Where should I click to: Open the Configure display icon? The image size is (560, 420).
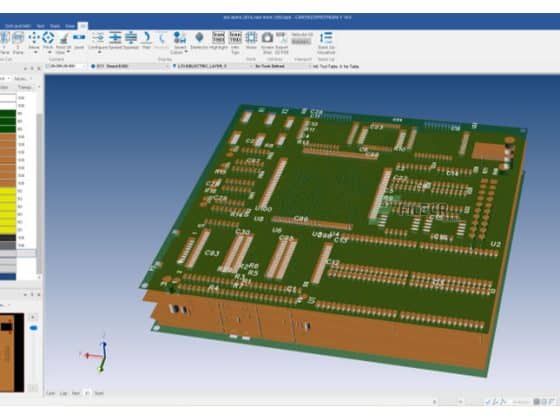(98, 38)
